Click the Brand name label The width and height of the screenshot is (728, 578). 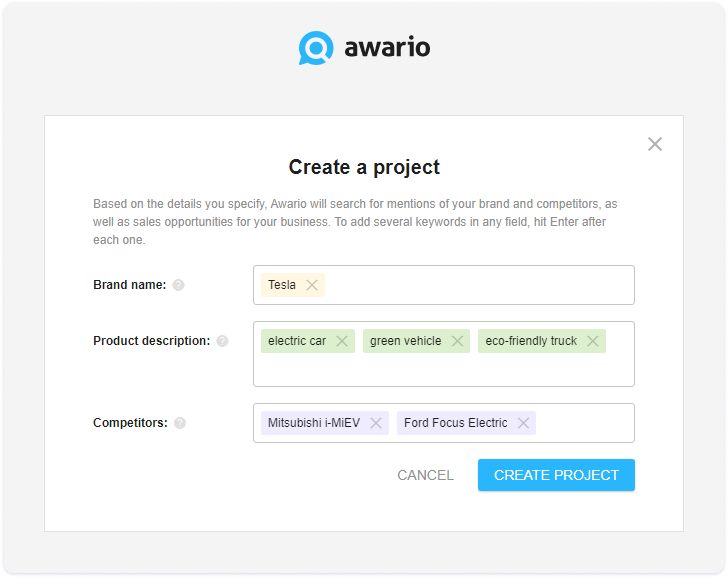click(130, 285)
